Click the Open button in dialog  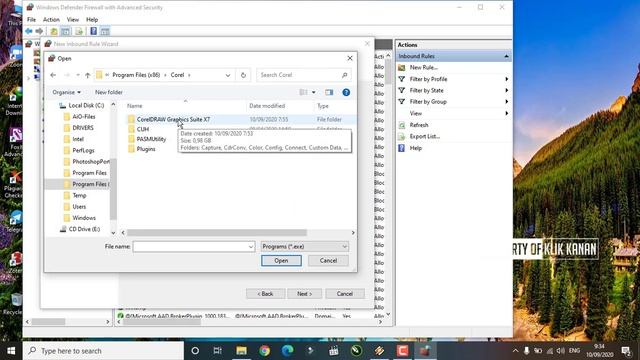tap(281, 260)
